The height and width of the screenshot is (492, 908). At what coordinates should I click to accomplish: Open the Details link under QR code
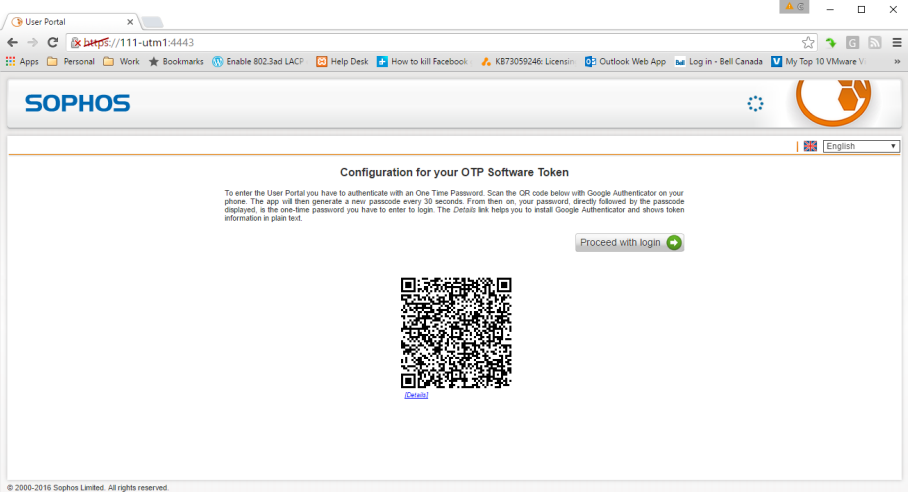pos(416,395)
